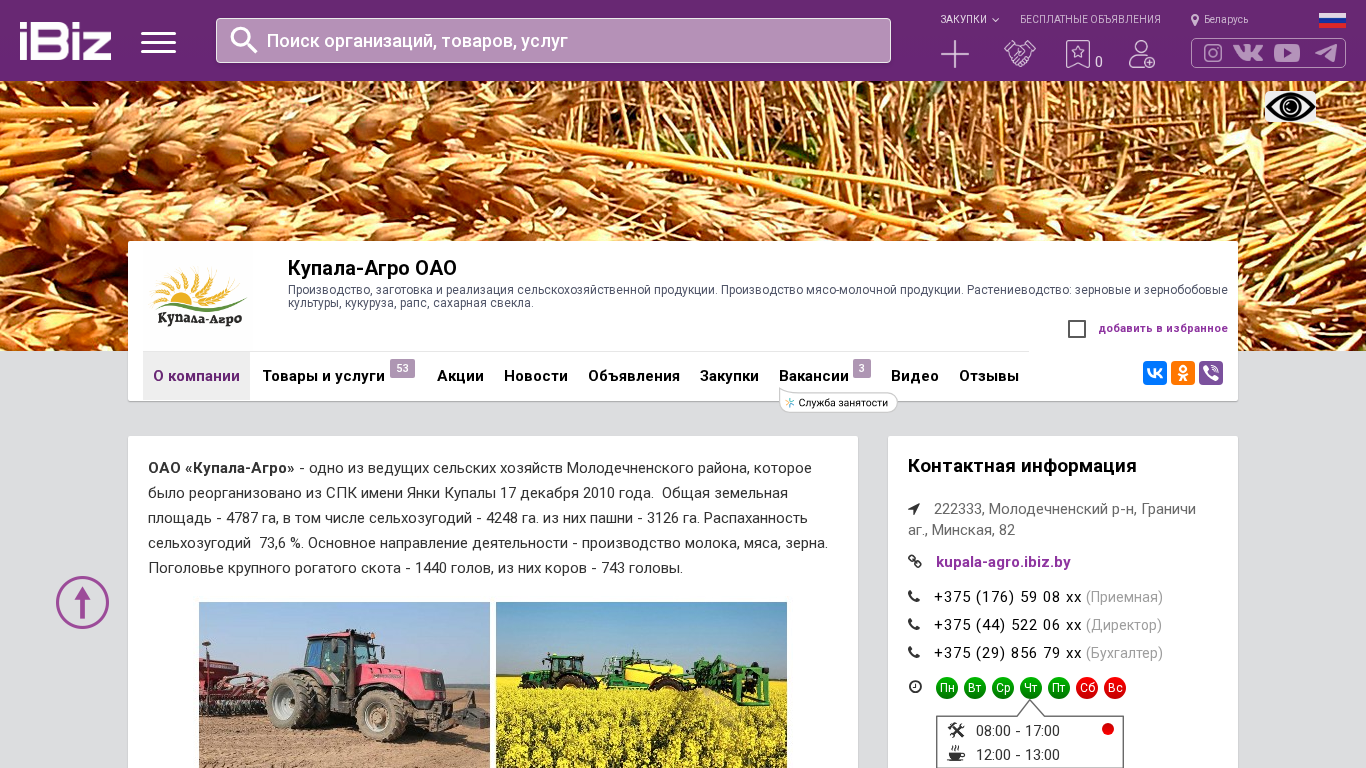1366x768 pixels.
Task: Click the БЕСПЛАТНЫЕ ОБЪЯВЛЕНИЯ link
Action: tap(1090, 20)
